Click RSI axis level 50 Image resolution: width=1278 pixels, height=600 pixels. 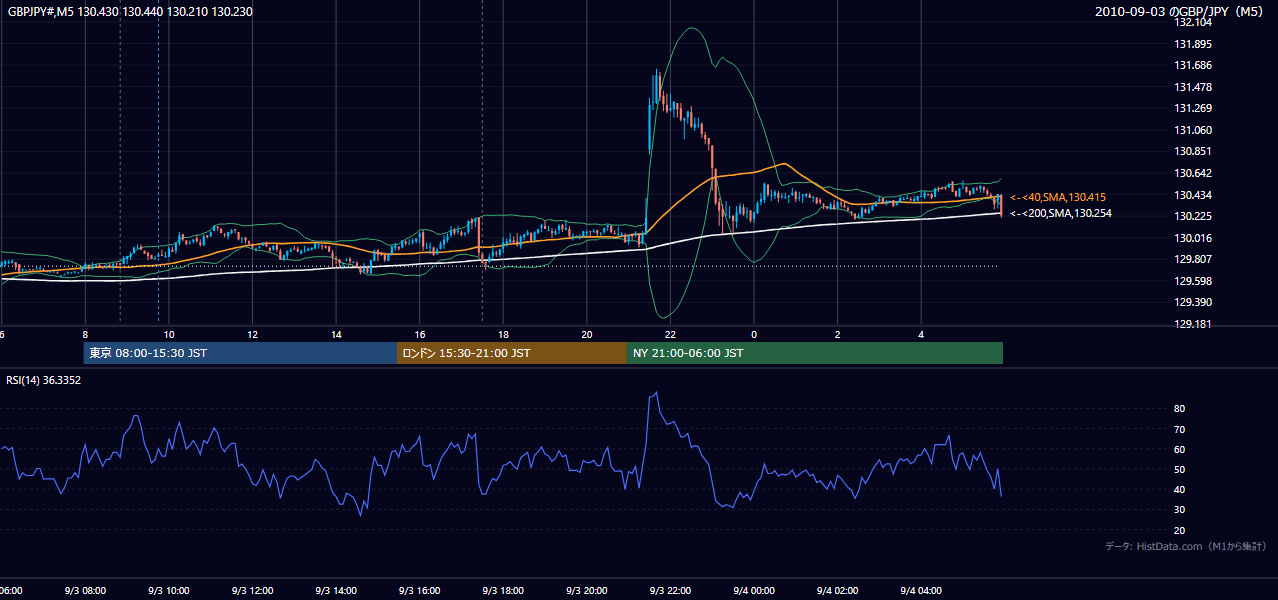(x=1179, y=469)
